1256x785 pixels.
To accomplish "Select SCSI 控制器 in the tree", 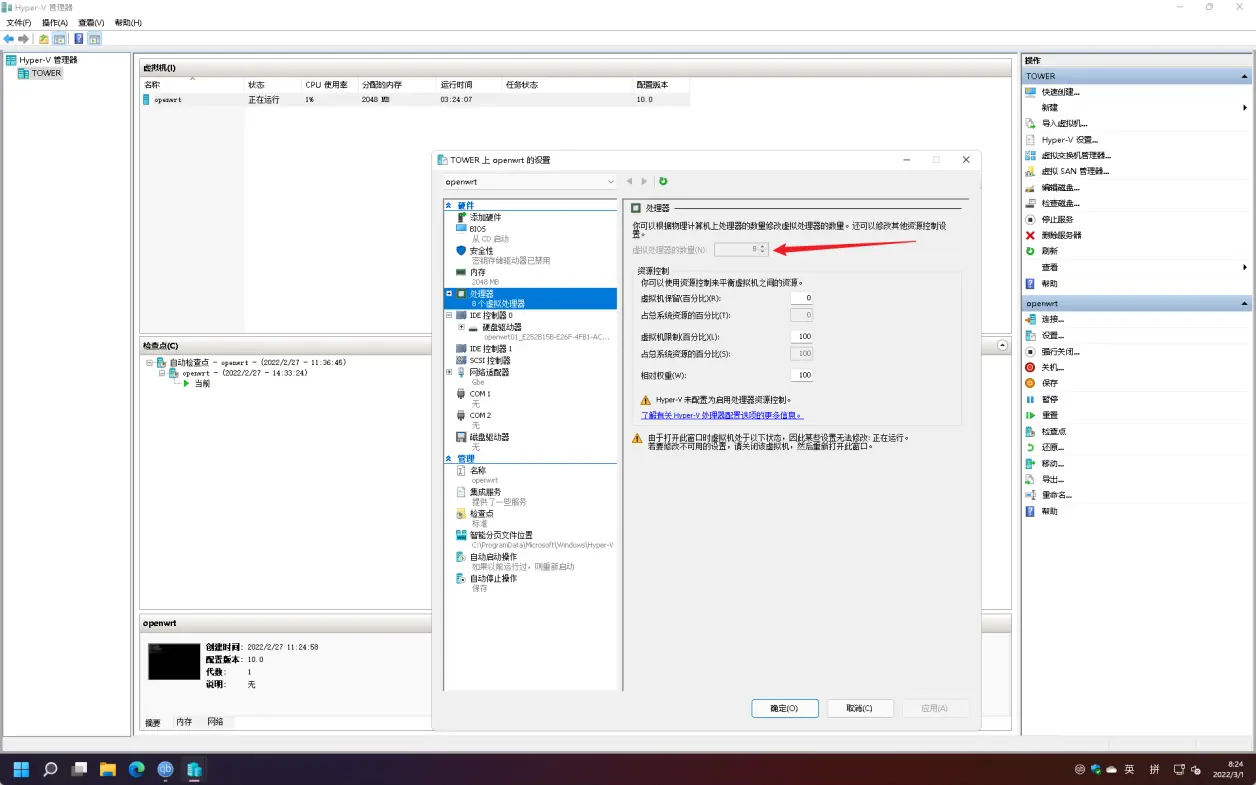I will [x=490, y=360].
